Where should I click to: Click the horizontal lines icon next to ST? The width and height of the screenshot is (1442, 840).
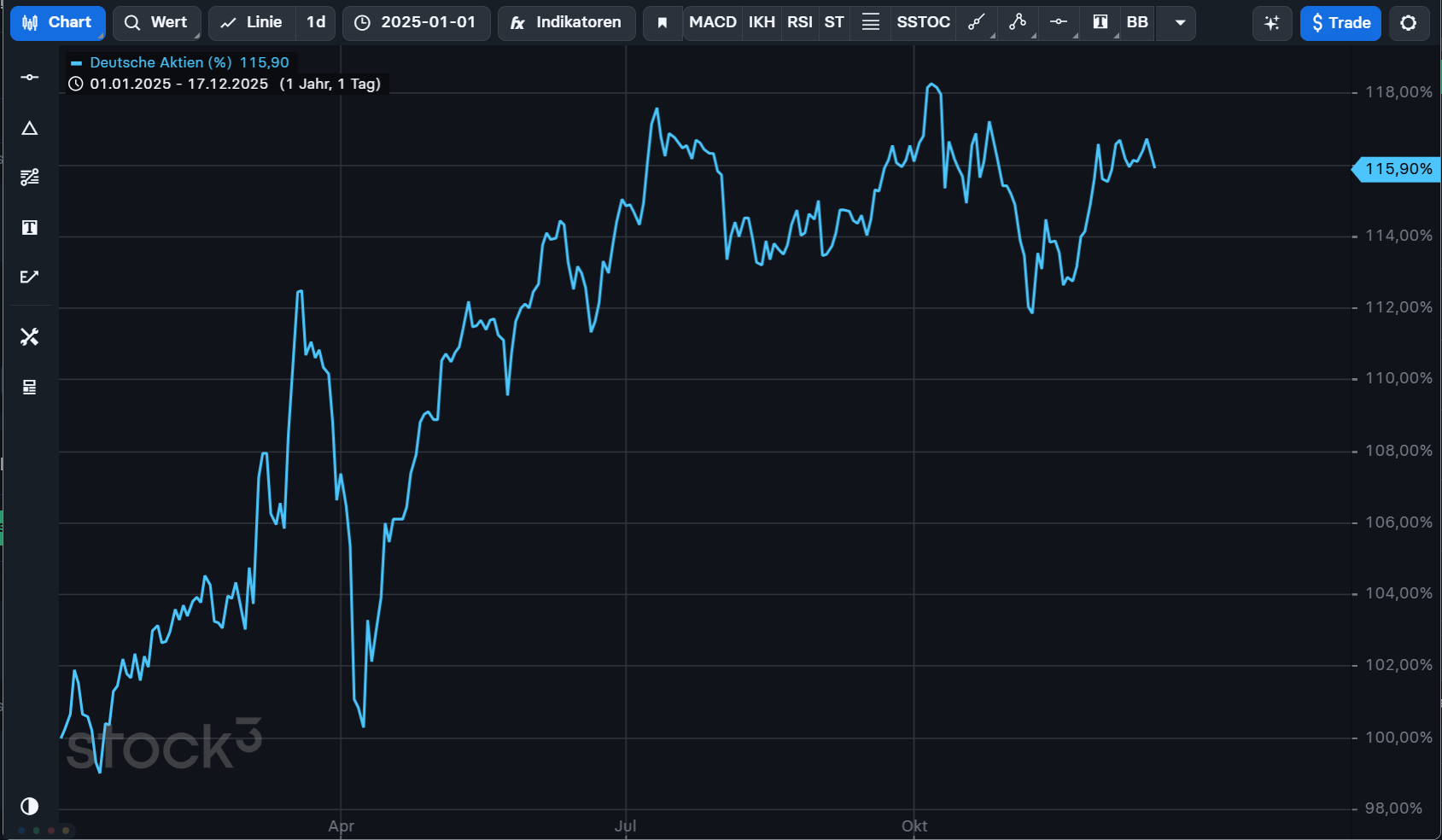pos(870,23)
